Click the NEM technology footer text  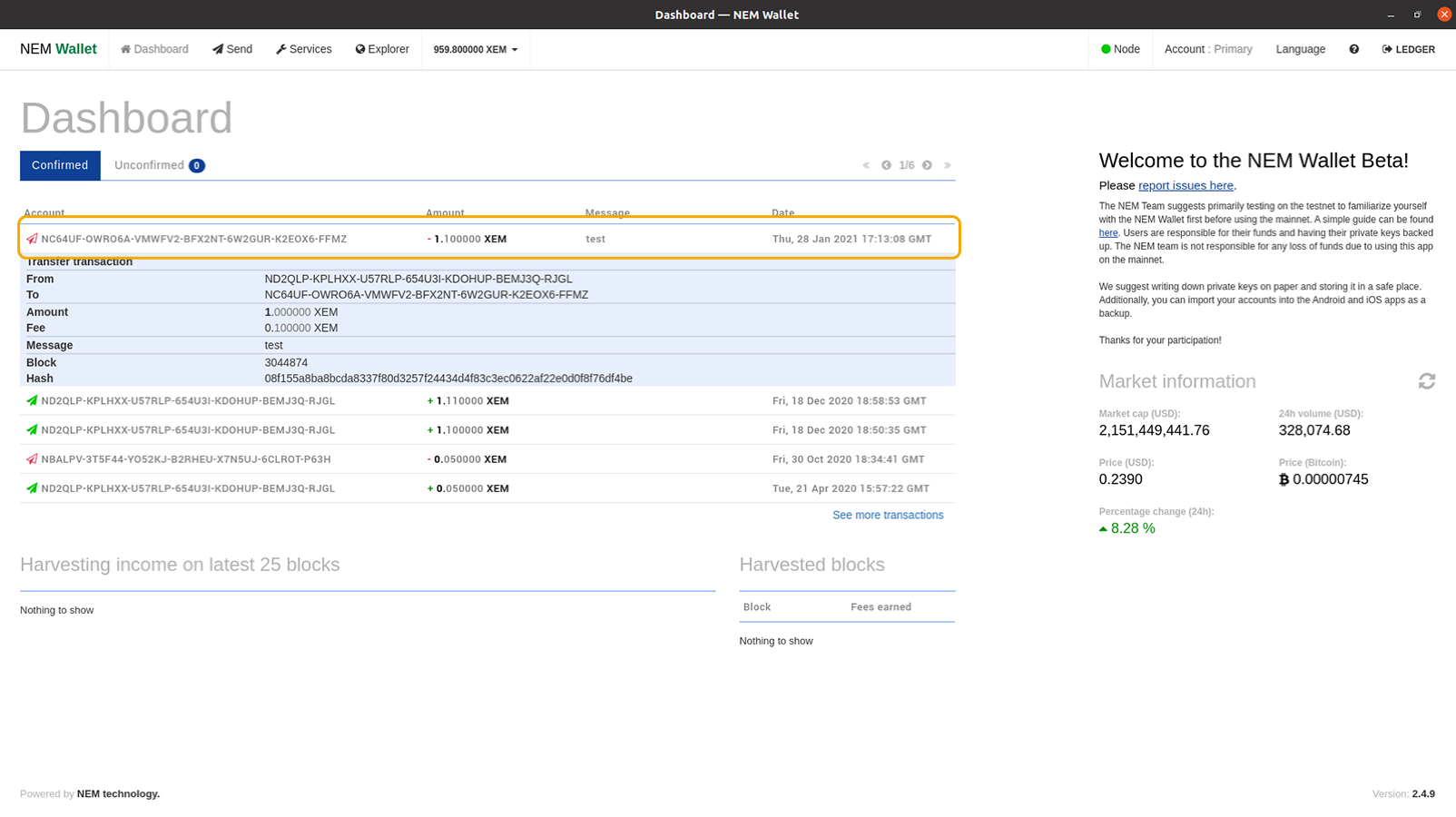pos(118,793)
